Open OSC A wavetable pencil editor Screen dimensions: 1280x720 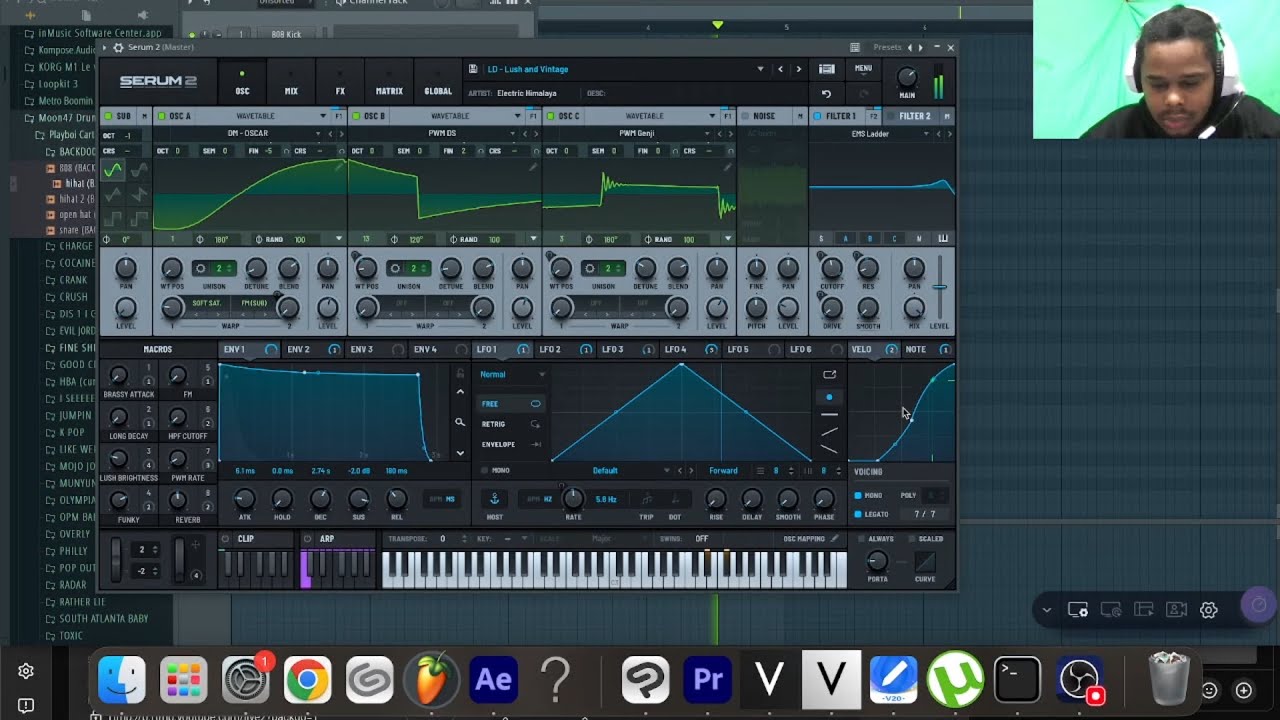338,167
